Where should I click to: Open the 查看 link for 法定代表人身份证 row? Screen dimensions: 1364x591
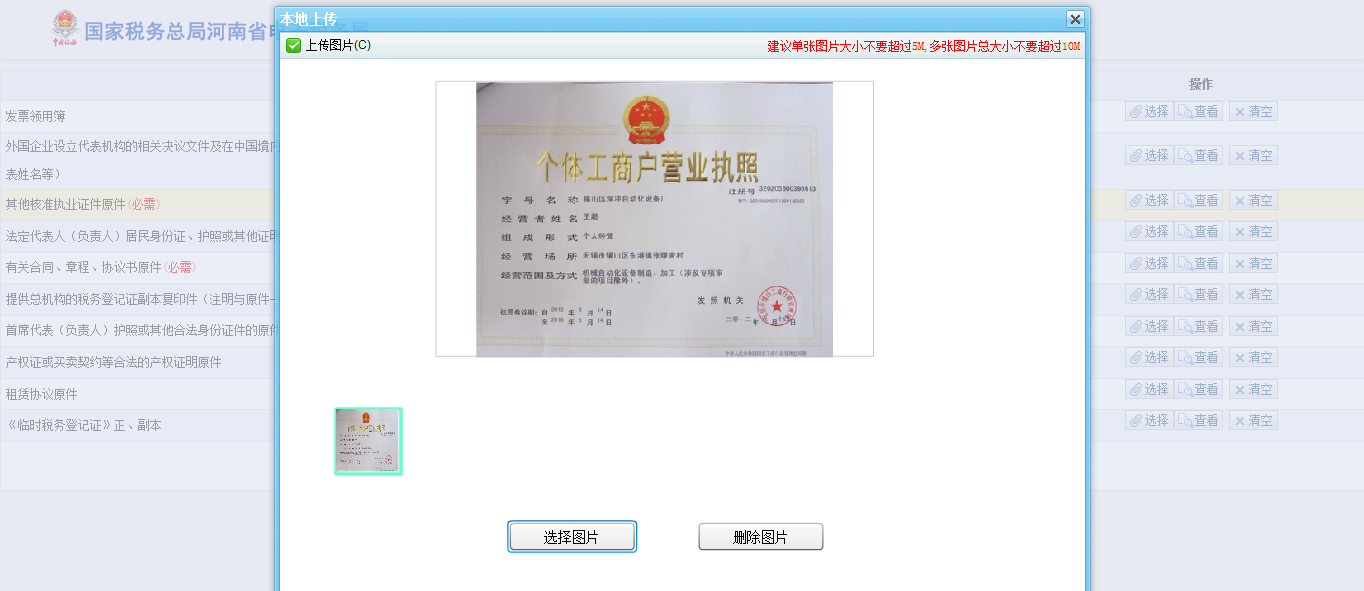point(1198,230)
